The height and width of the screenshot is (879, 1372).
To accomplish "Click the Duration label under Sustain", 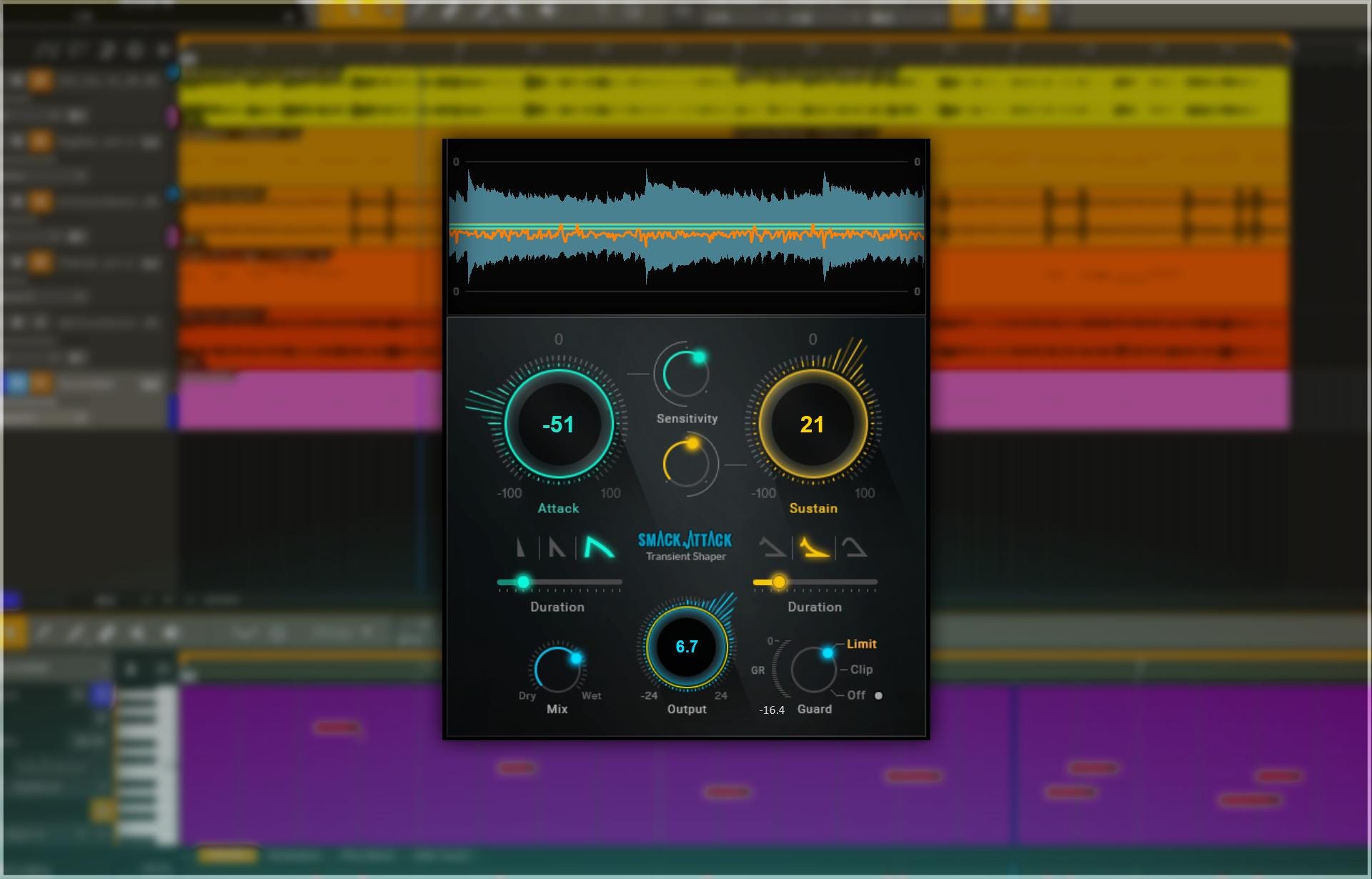I will (815, 607).
